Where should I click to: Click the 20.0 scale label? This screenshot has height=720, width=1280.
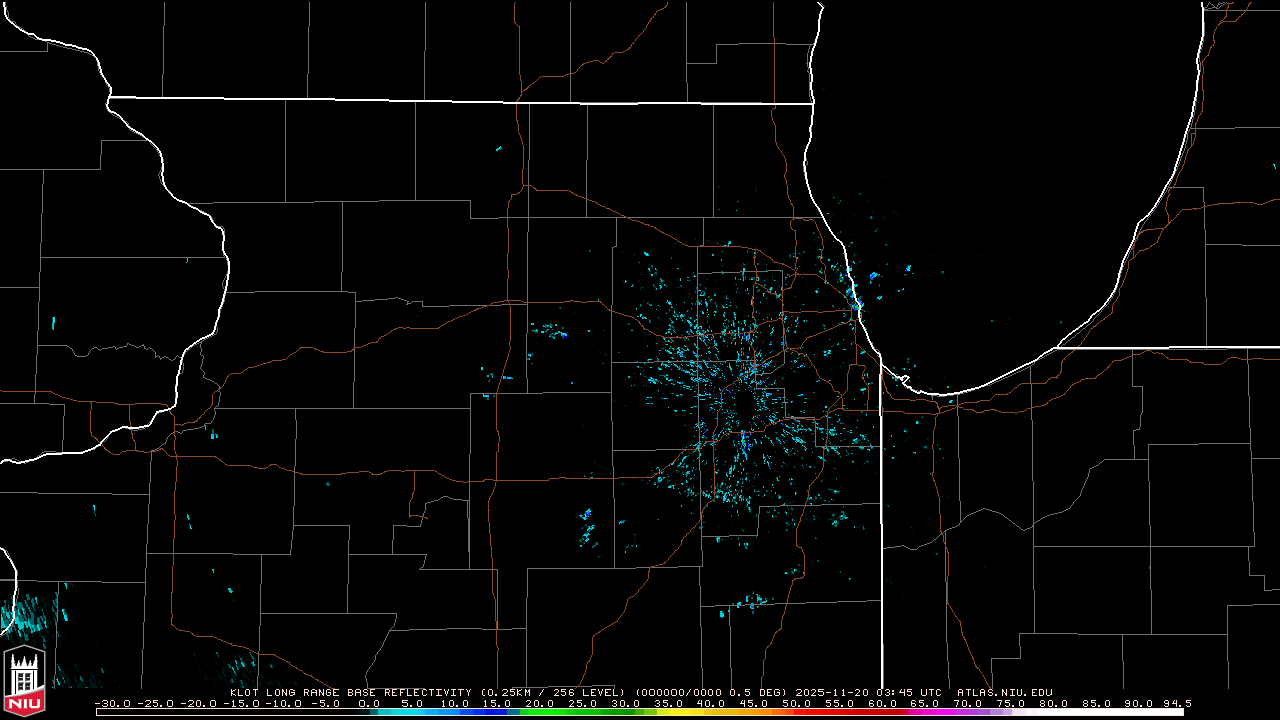pos(539,703)
